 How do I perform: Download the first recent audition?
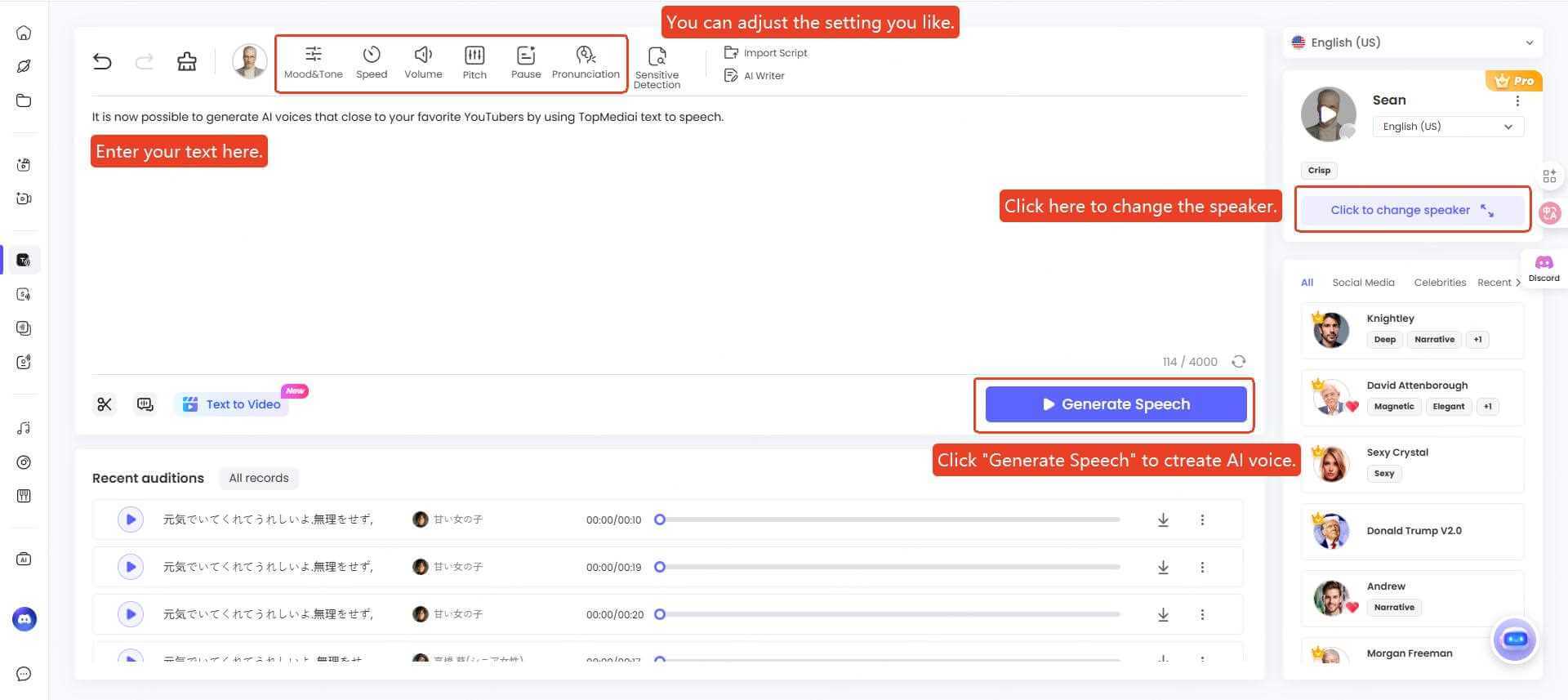[1163, 519]
